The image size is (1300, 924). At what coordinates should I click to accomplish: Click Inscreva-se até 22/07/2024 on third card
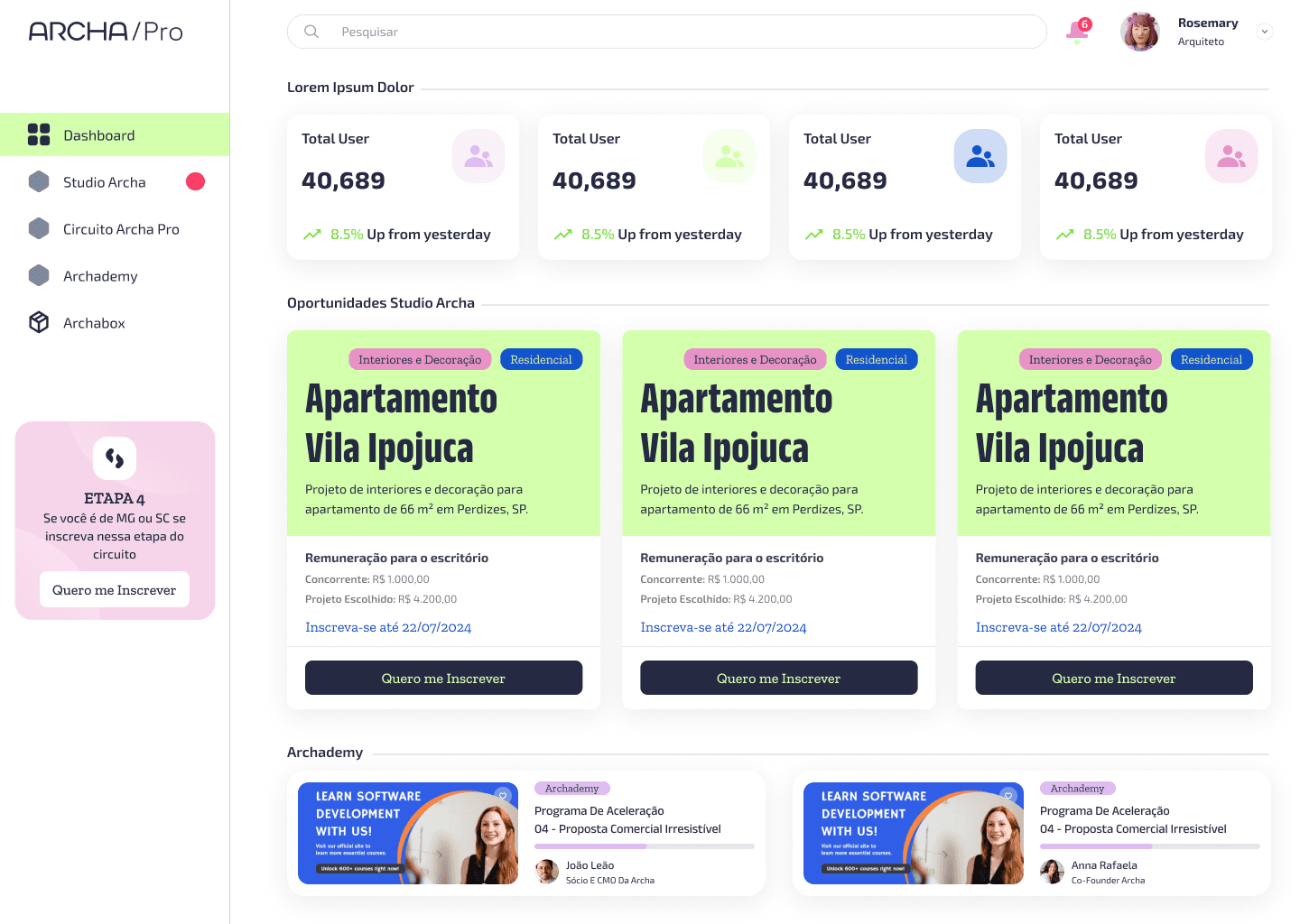tap(1058, 627)
